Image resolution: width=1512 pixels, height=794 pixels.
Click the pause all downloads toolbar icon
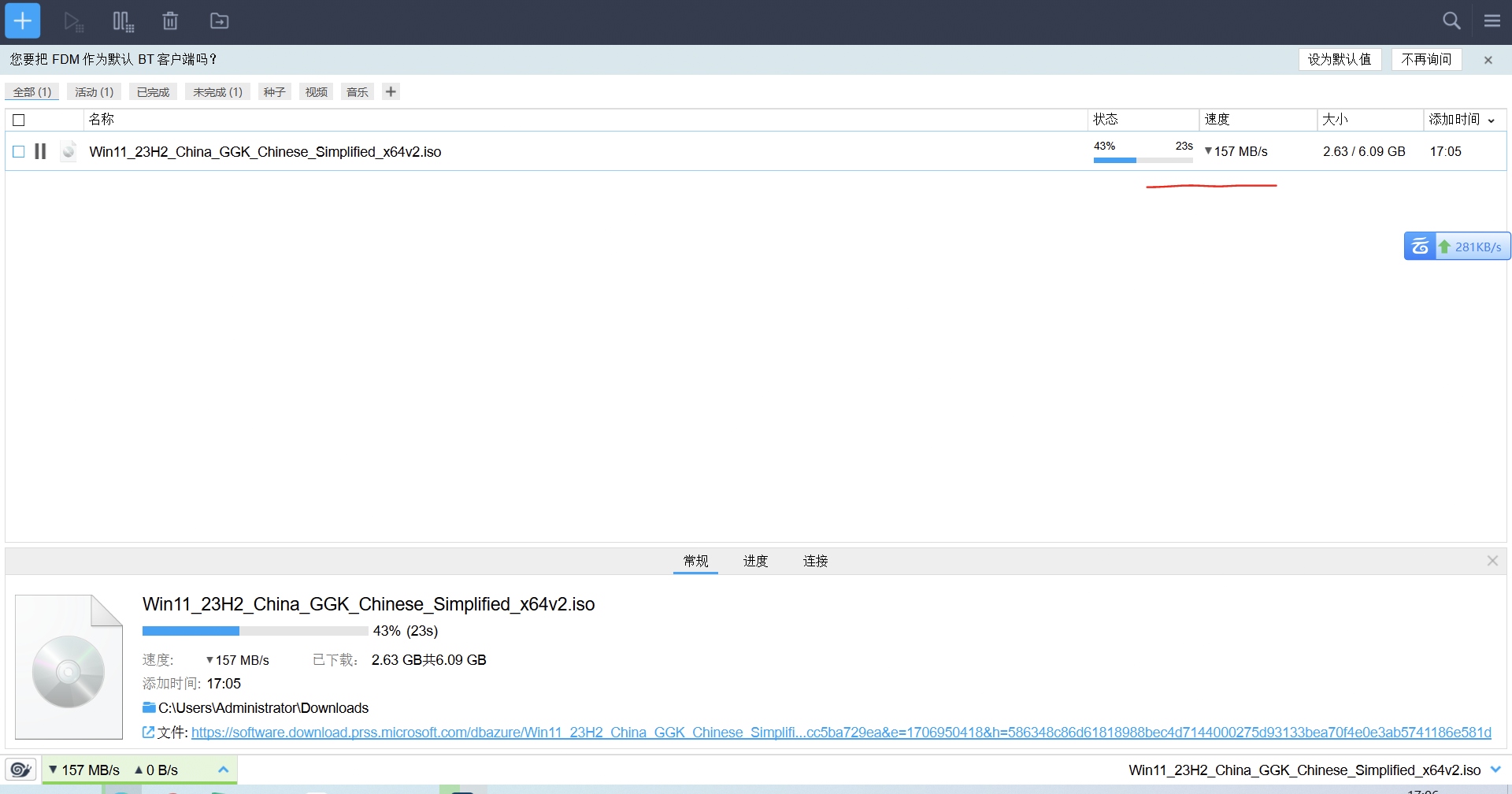tap(123, 21)
